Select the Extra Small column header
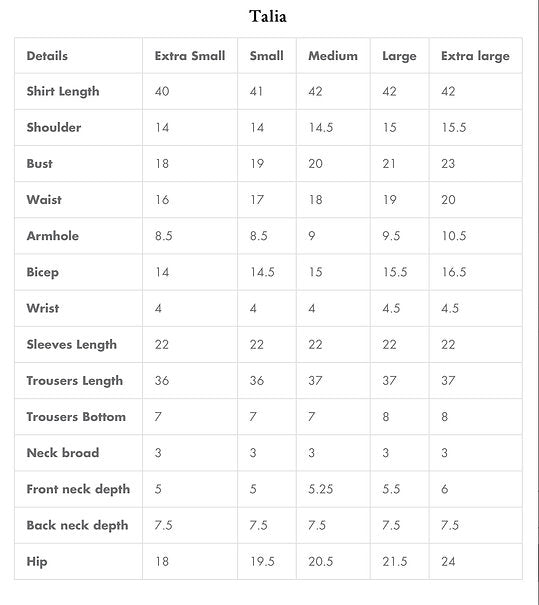539x605 pixels. coord(190,56)
